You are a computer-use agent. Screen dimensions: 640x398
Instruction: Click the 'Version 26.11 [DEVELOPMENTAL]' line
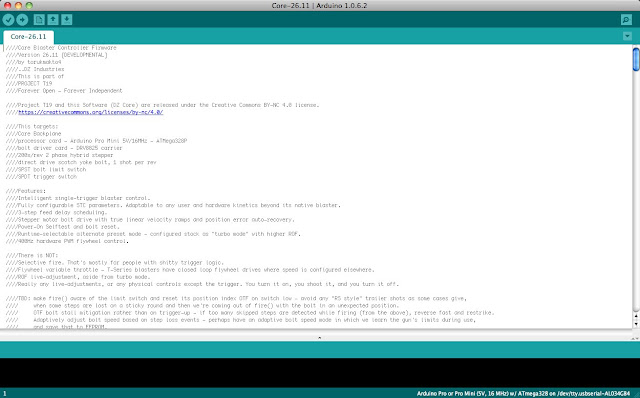pyautogui.click(x=57, y=55)
